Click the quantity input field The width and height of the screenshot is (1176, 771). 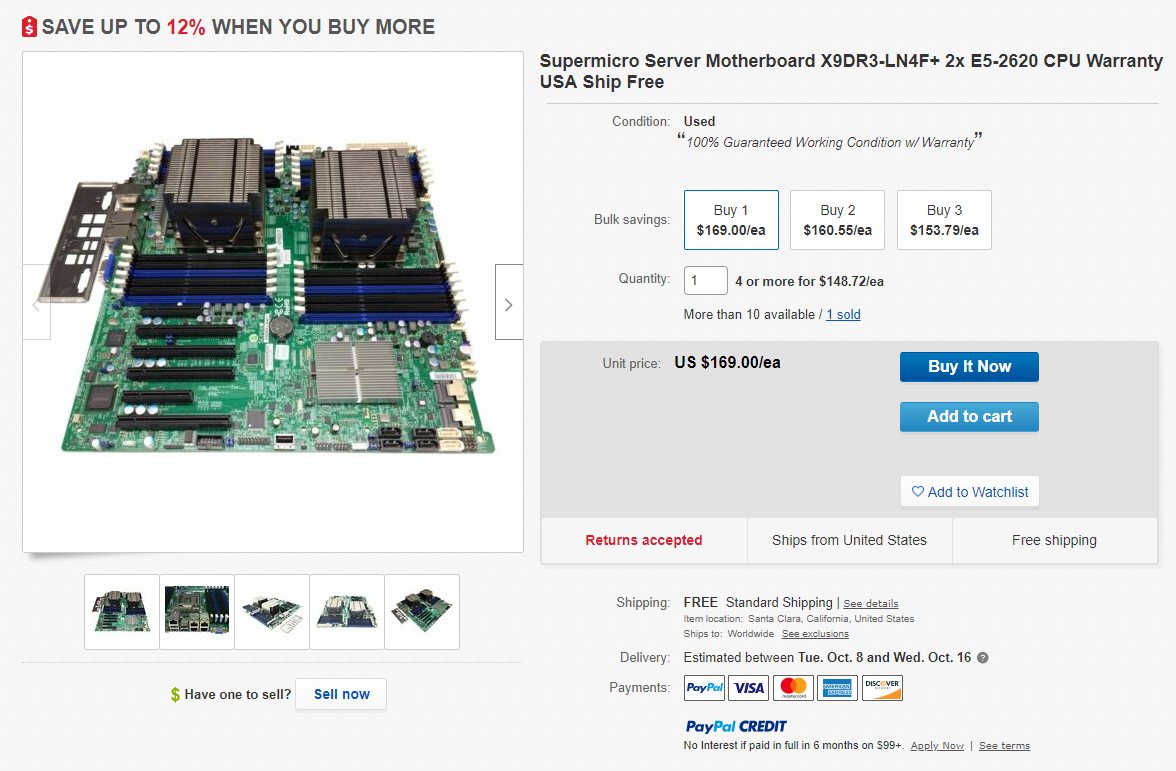pos(705,280)
